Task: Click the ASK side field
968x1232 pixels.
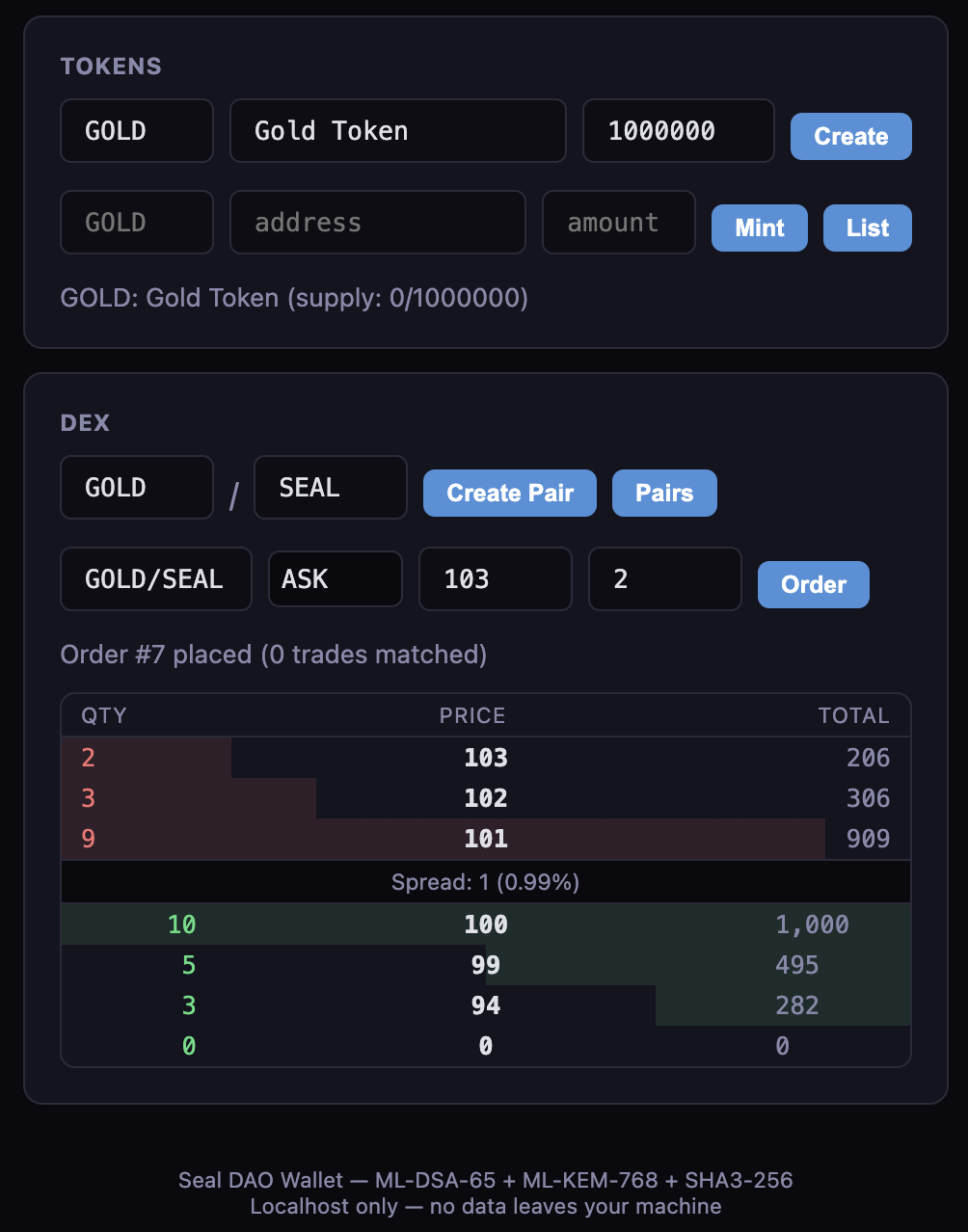Action: point(335,578)
